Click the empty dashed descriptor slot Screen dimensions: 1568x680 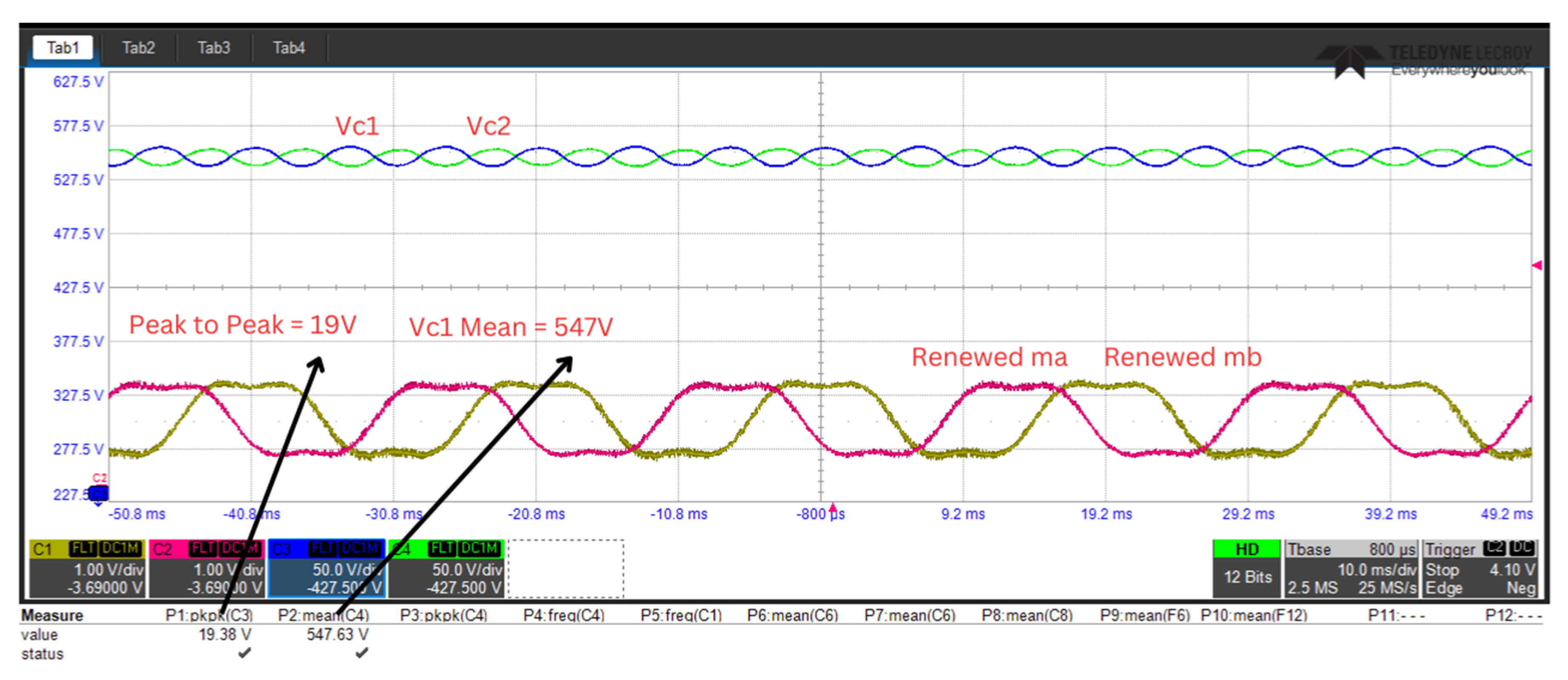point(565,568)
